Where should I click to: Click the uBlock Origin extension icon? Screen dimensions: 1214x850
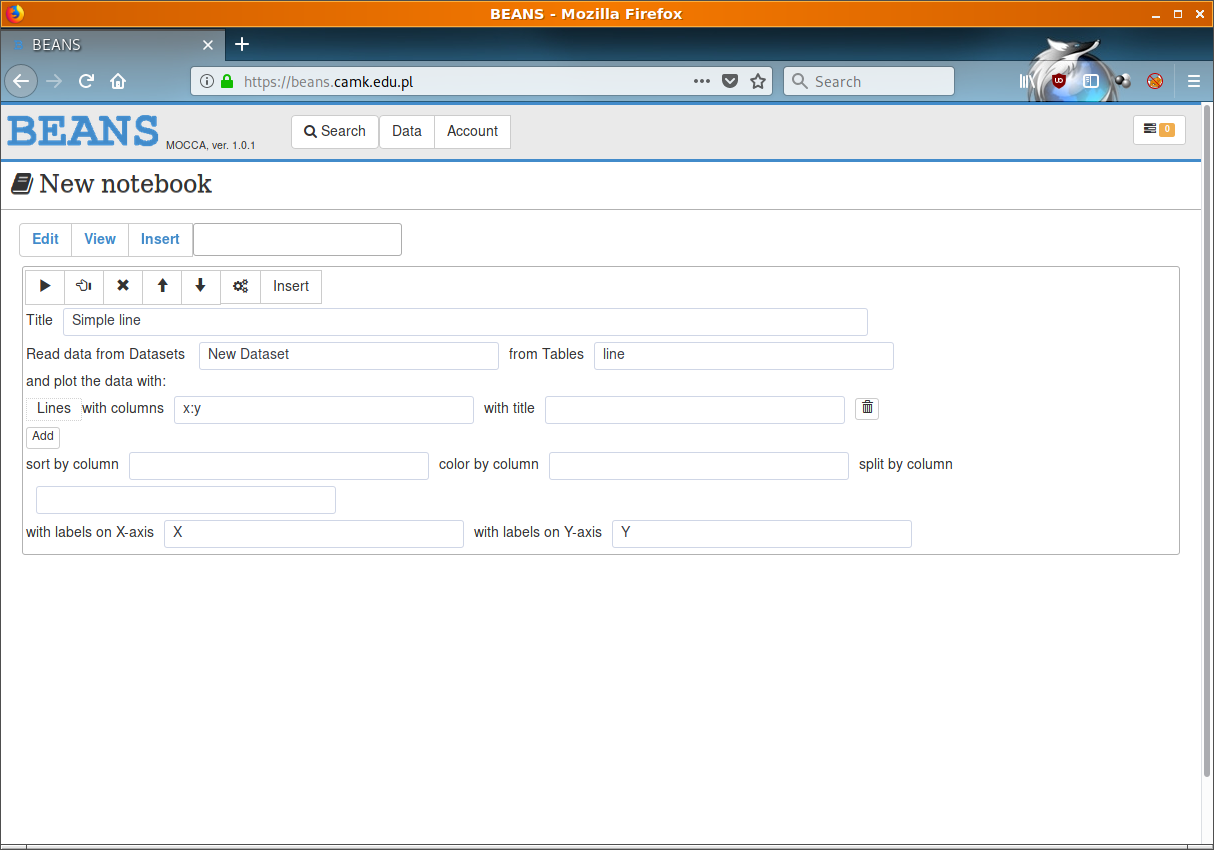[x=1058, y=81]
